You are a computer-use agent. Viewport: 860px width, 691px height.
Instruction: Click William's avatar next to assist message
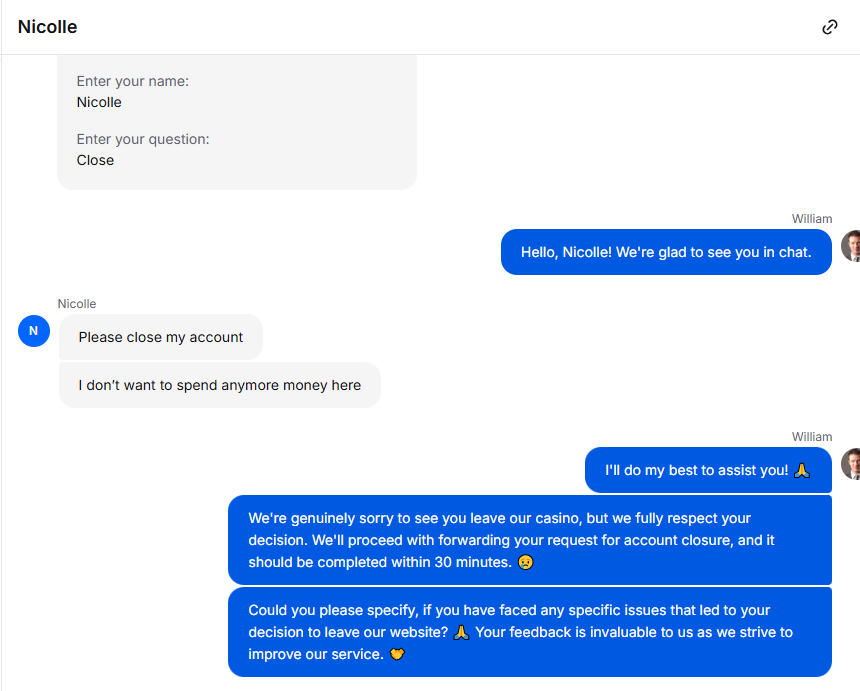[851, 464]
